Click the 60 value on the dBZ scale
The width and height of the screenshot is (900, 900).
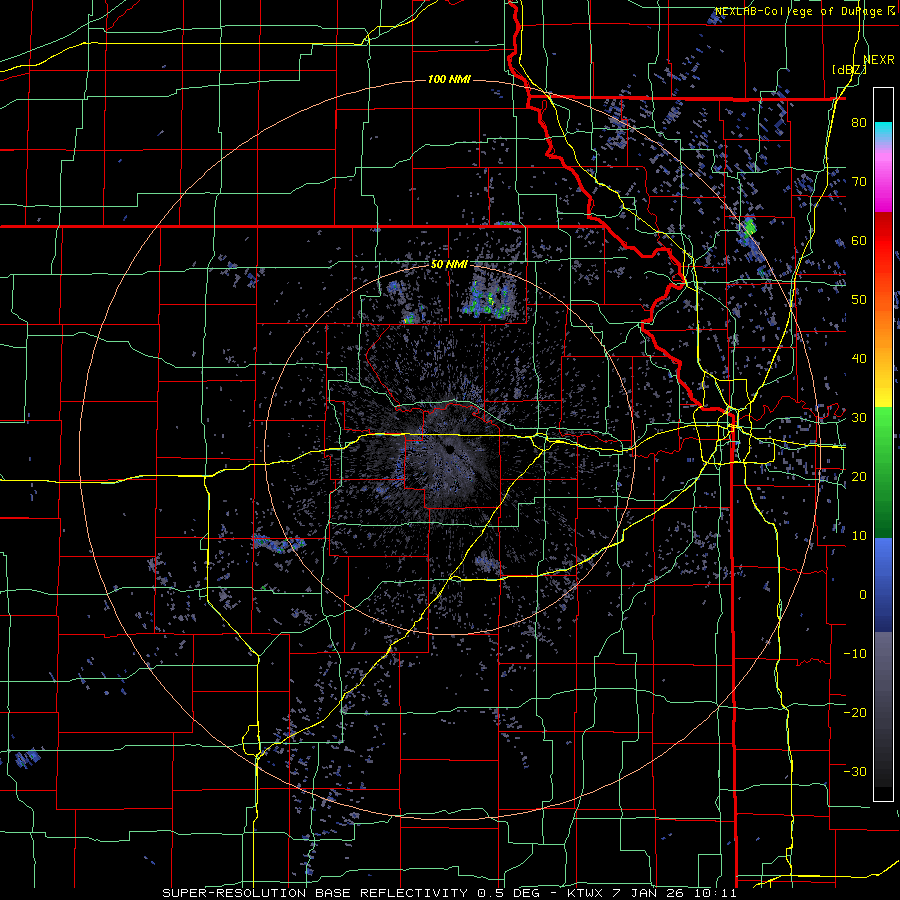coord(859,240)
